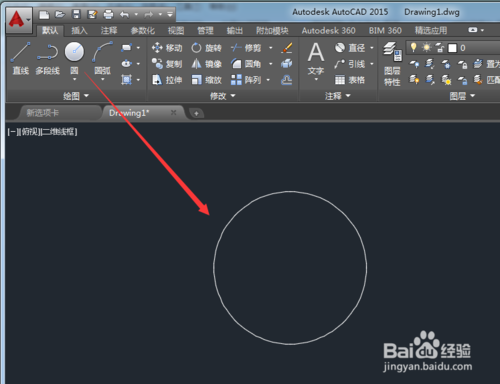Redo the last undone action
Viewport: 500px width, 384px height.
point(149,14)
